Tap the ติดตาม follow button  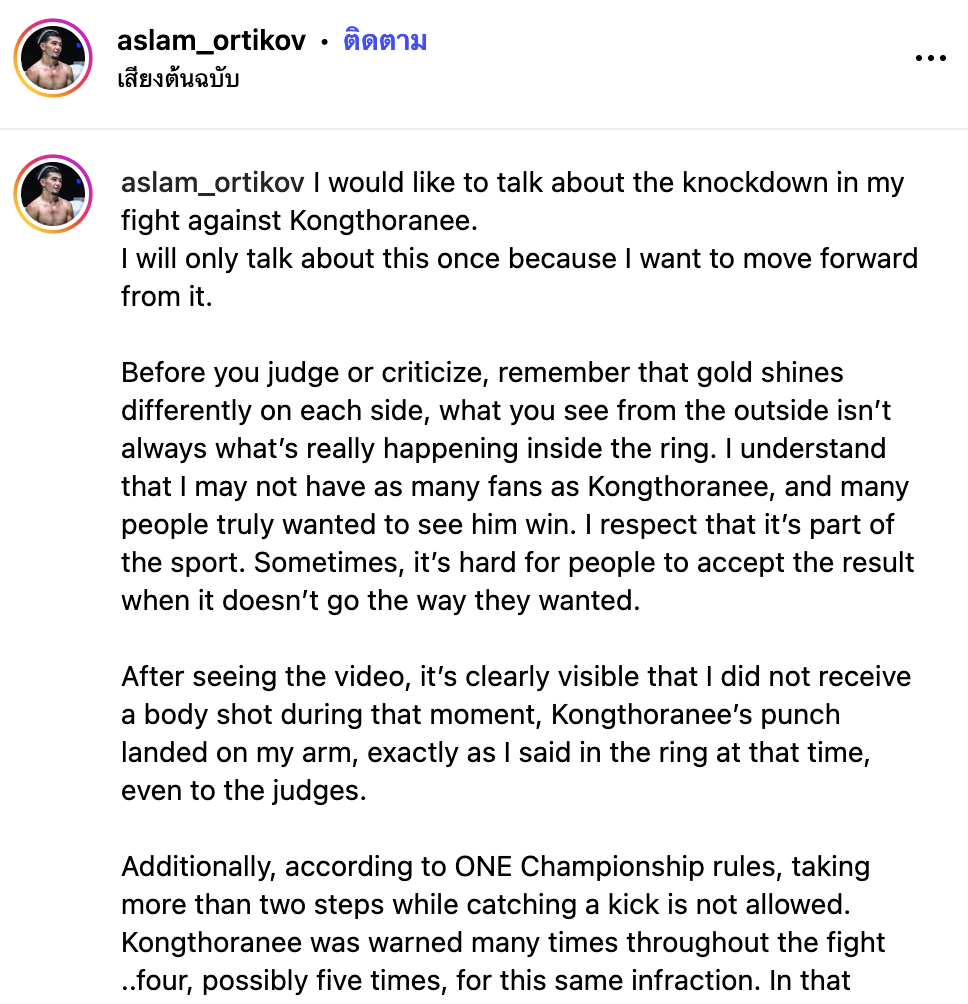[x=385, y=41]
